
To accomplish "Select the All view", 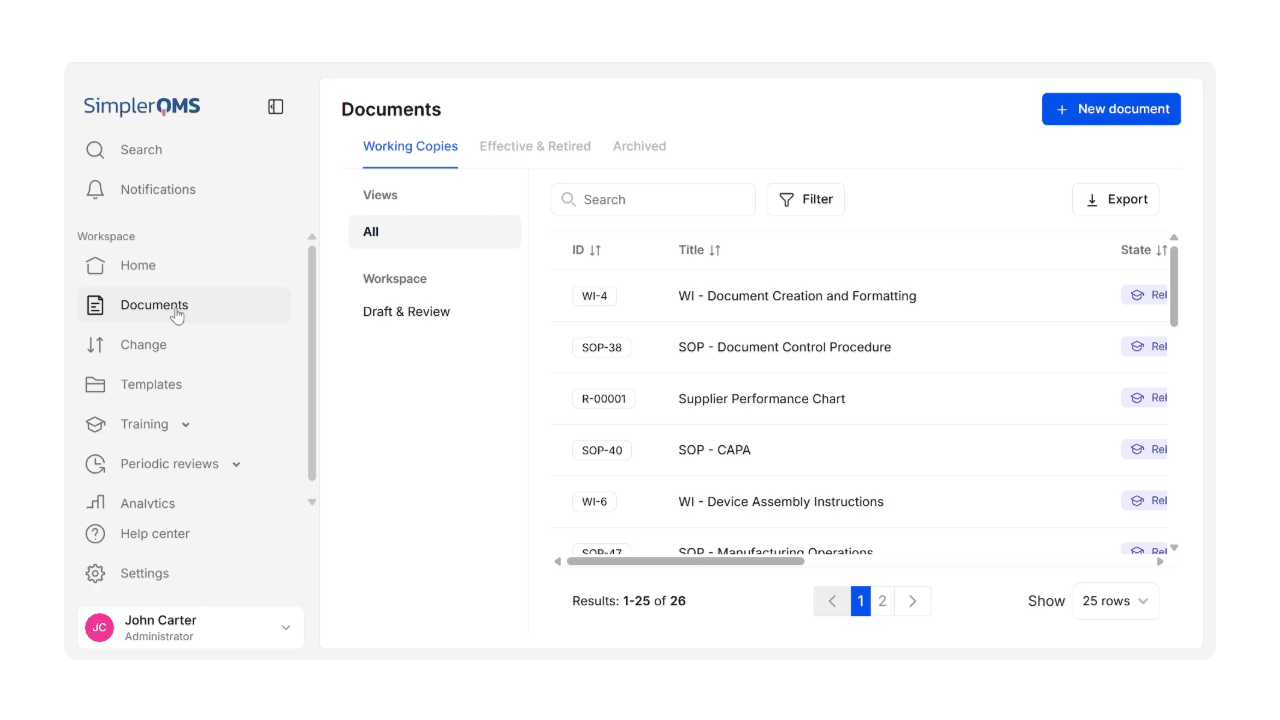I will [435, 232].
